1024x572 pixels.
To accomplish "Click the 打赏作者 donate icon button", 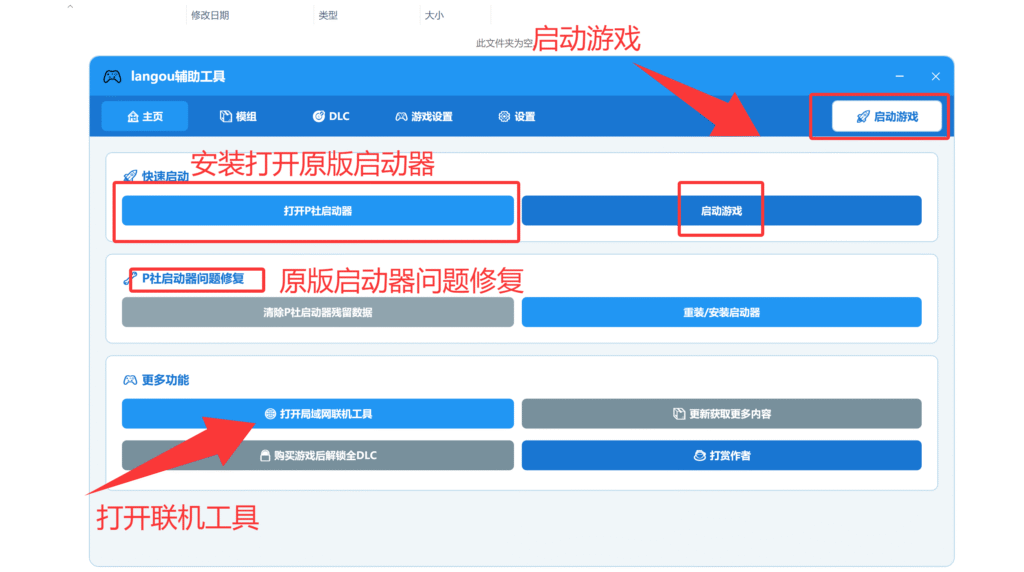I will tap(700, 456).
